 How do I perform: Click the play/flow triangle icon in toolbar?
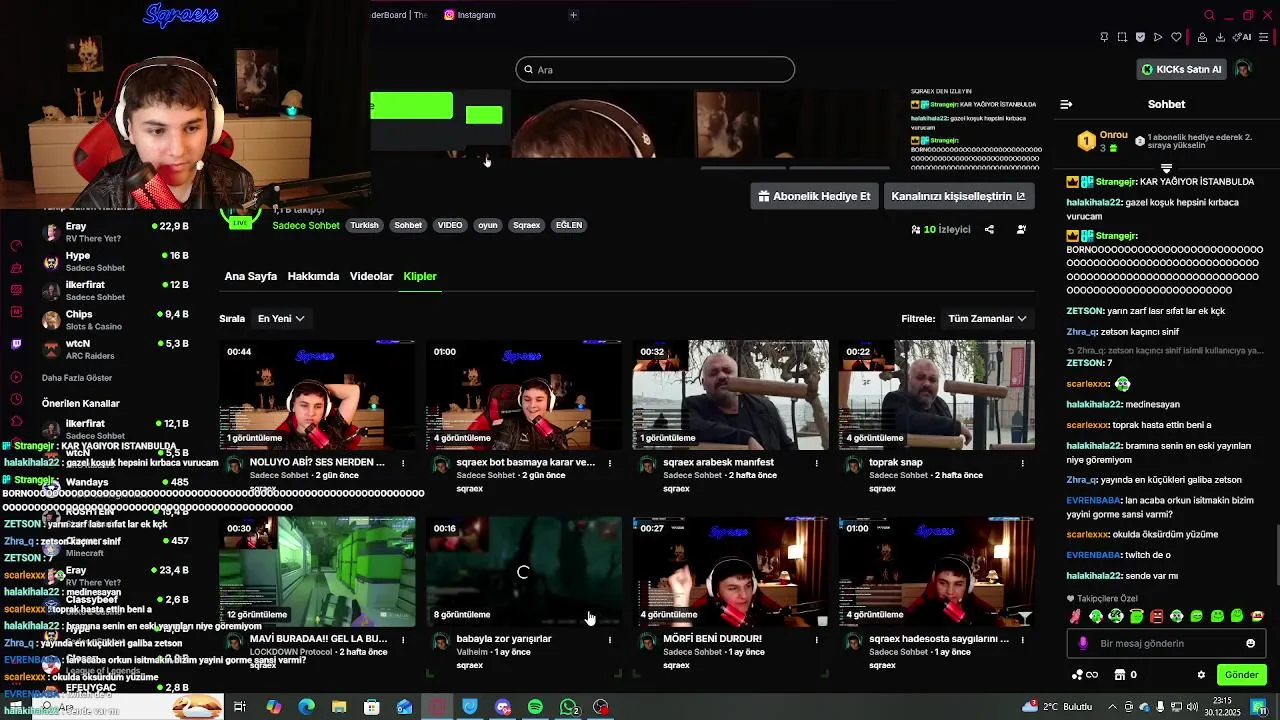tap(1158, 37)
